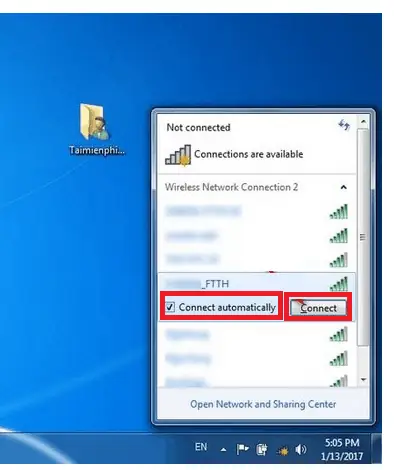394x470 pixels.
Task: Select the _FTTH wireless network
Action: pos(257,283)
